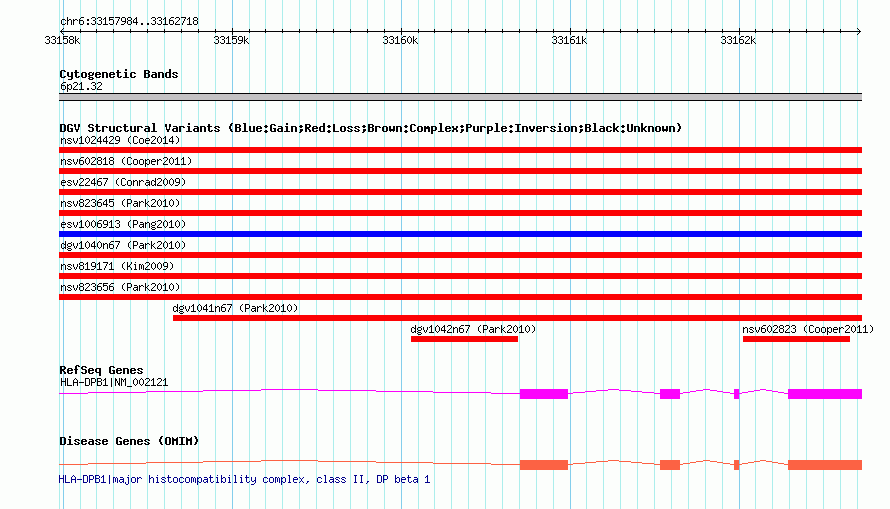
Task: Click the HLA-DPB1|NM_002121 gene label
Action: [x=114, y=382]
